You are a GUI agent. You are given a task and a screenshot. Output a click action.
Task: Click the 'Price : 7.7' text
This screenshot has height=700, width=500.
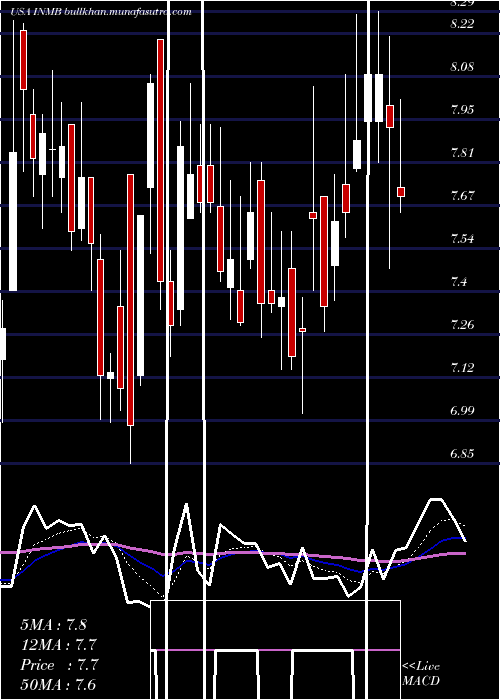click(59, 665)
